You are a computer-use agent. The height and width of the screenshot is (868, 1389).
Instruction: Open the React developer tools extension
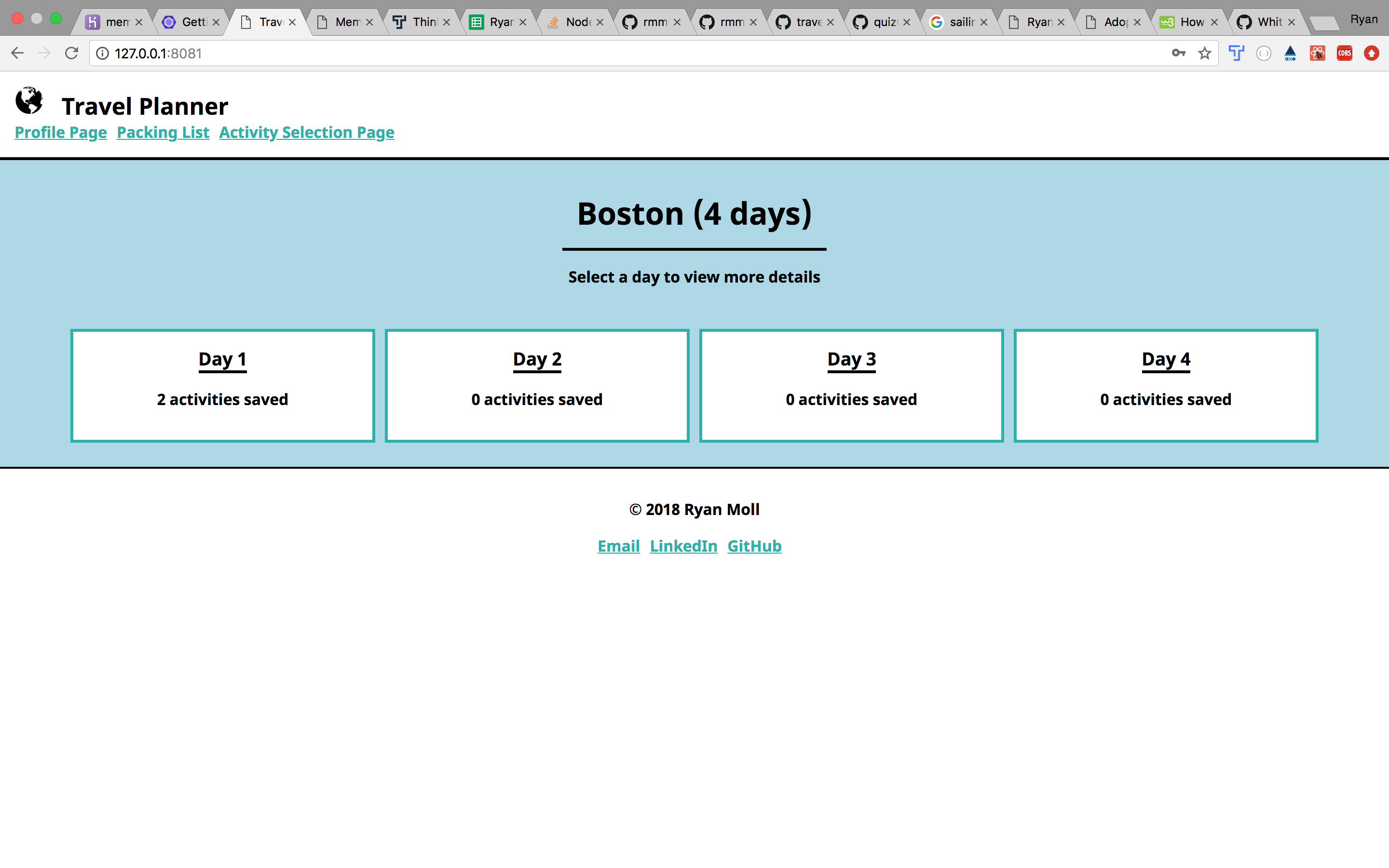1317,54
